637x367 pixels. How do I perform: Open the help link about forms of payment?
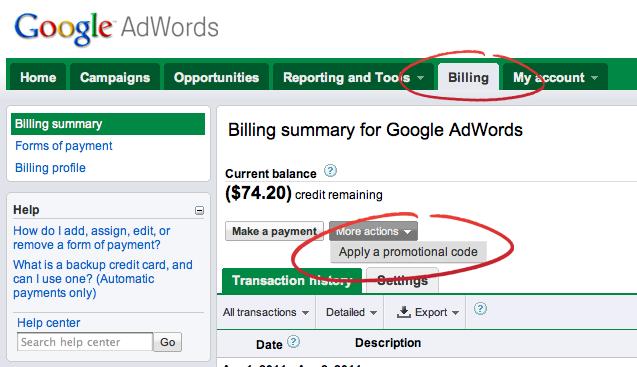(91, 238)
